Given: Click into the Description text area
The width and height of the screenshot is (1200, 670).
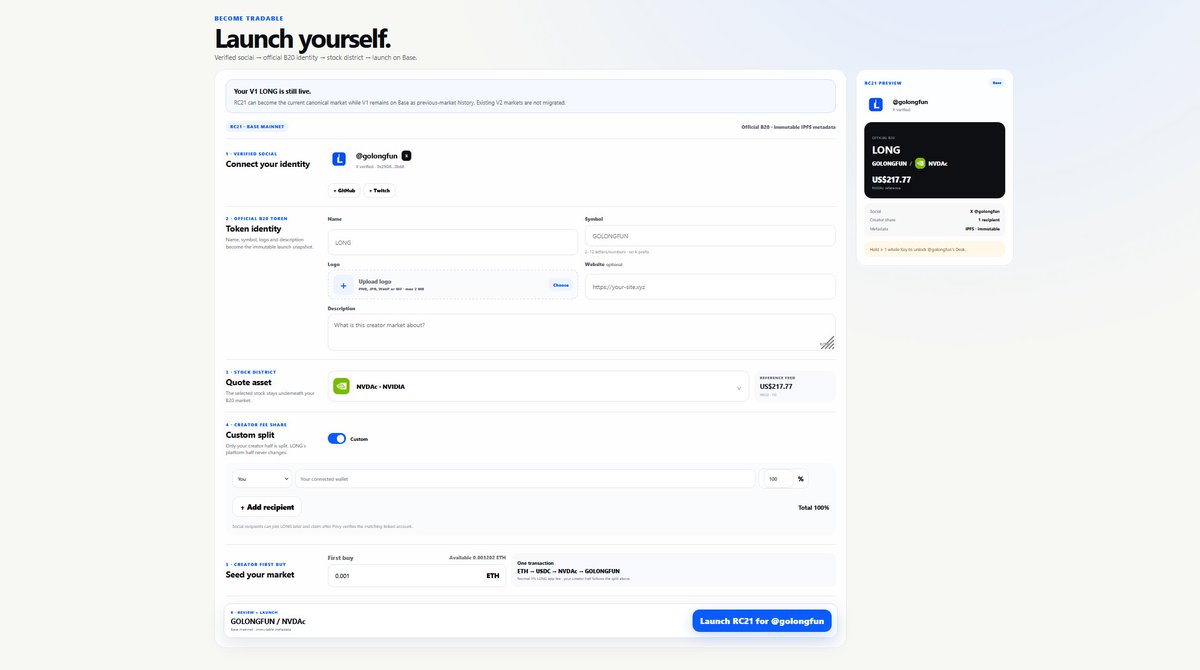Looking at the screenshot, I should coord(582,332).
